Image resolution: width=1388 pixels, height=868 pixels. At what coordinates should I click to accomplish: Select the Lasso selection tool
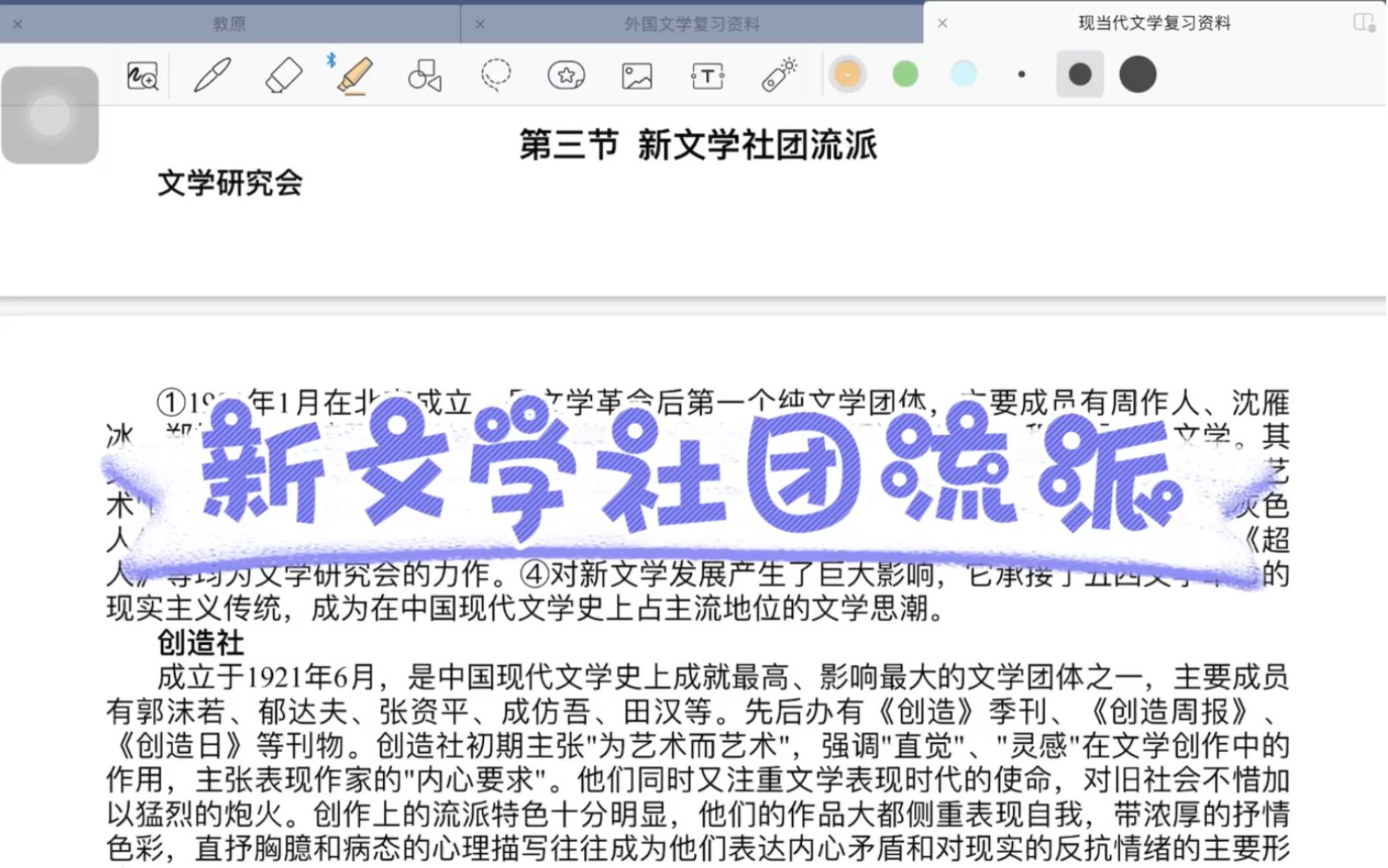496,76
